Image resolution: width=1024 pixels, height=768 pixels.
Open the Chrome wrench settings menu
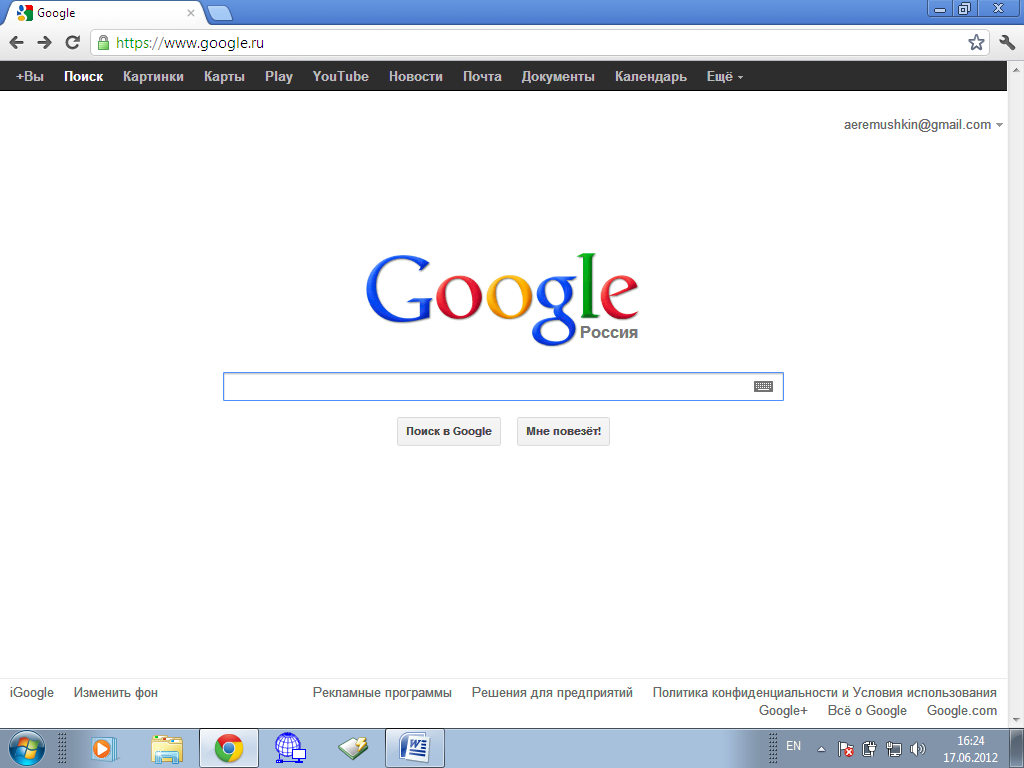pos(1007,43)
